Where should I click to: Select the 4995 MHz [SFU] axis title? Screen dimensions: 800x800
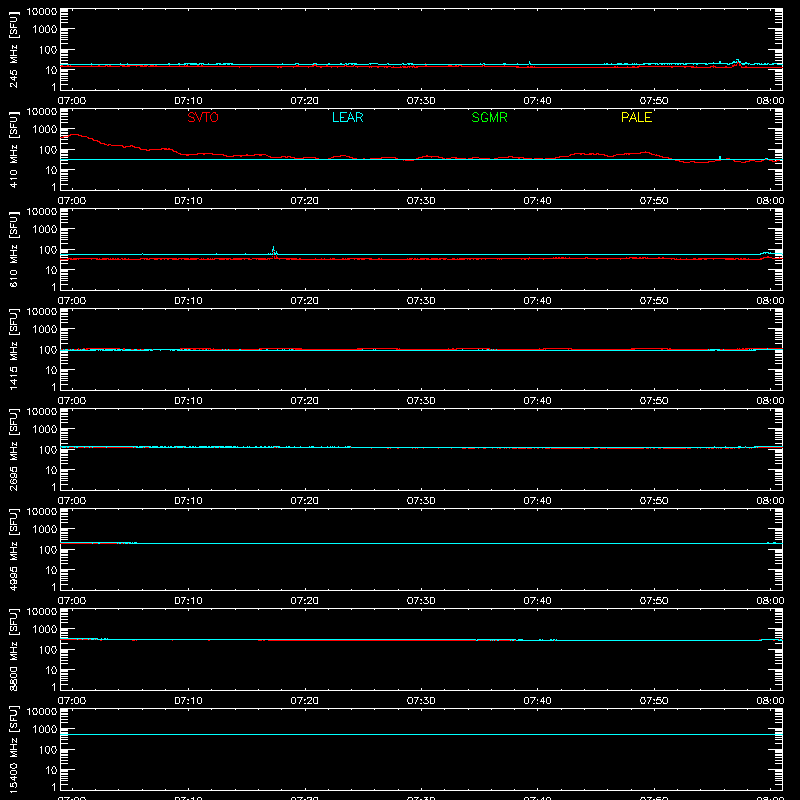(13, 549)
